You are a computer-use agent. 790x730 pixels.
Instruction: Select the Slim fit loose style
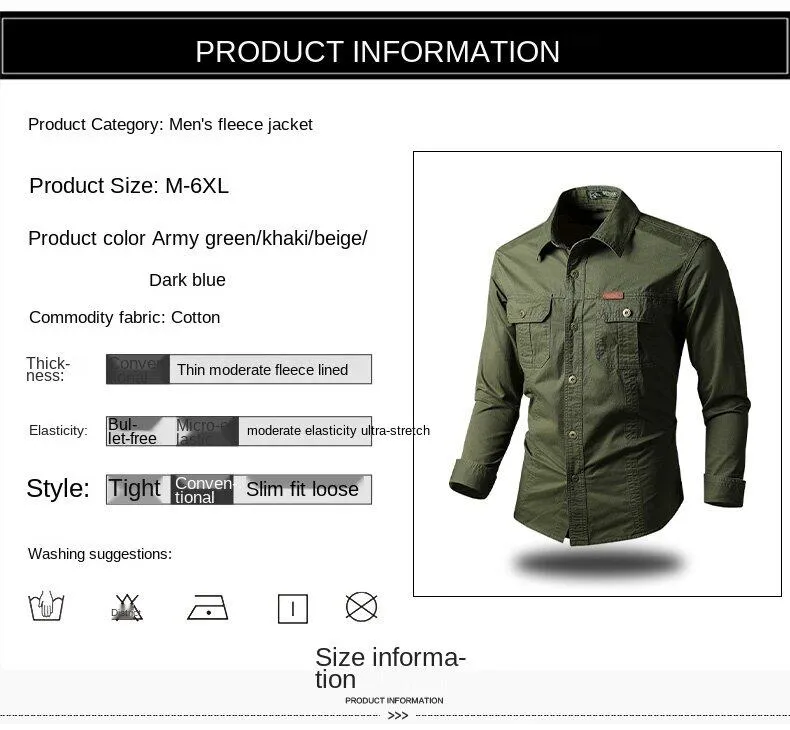[302, 489]
